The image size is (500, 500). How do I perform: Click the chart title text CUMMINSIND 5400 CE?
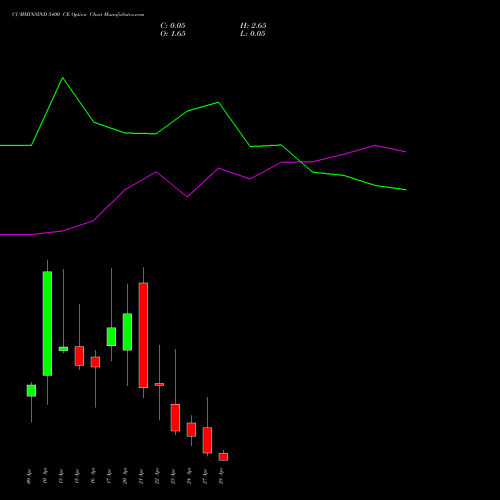40,15
